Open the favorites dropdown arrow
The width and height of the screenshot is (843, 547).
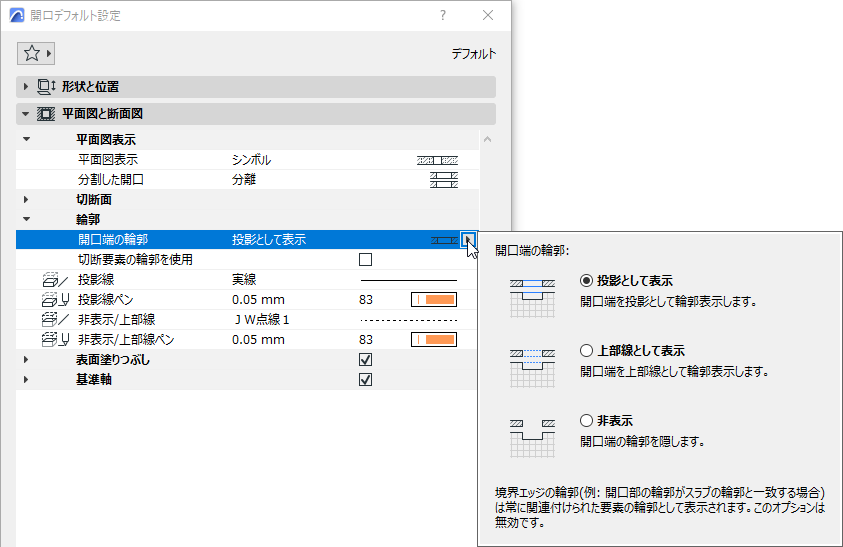click(48, 53)
